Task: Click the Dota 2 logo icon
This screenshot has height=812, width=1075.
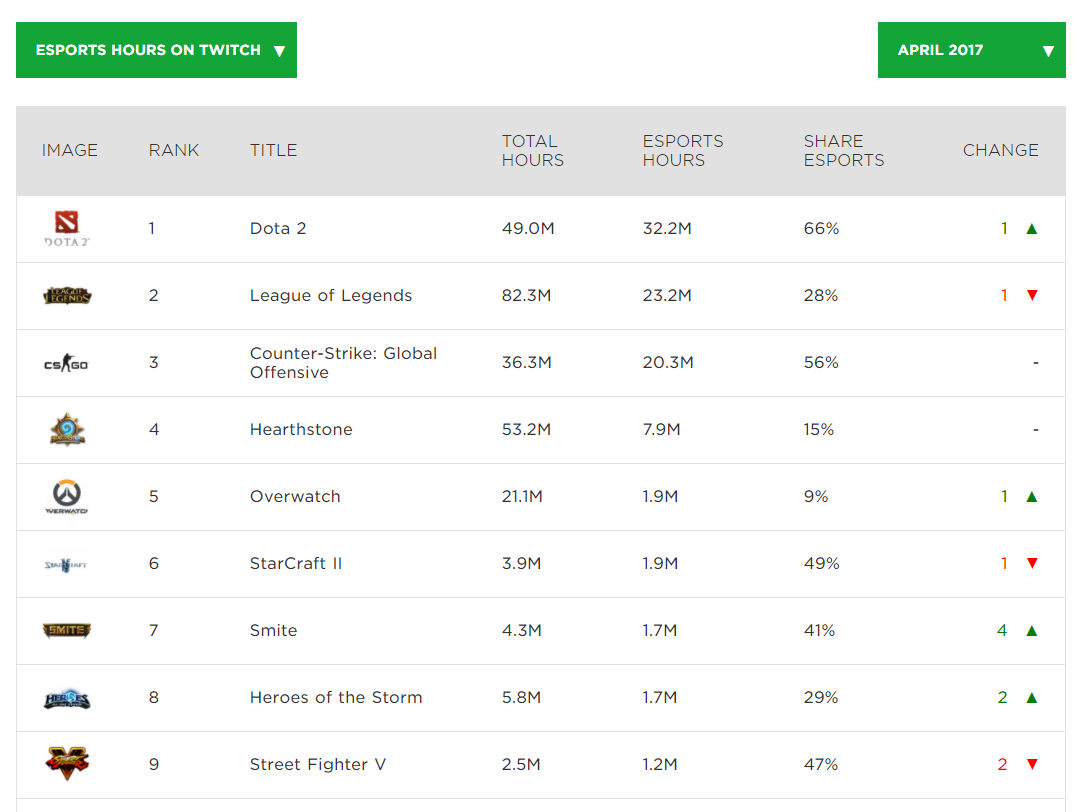Action: tap(67, 229)
